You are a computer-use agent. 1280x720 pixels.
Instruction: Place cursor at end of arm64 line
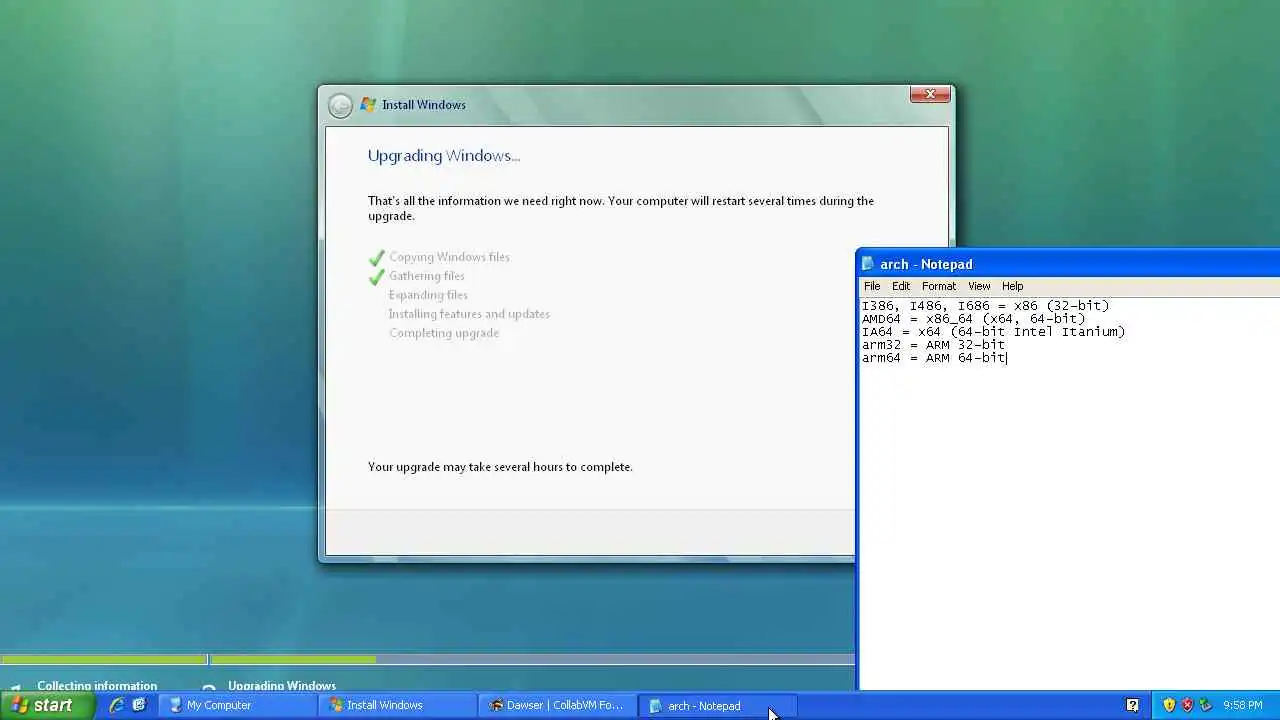(x=1007, y=358)
